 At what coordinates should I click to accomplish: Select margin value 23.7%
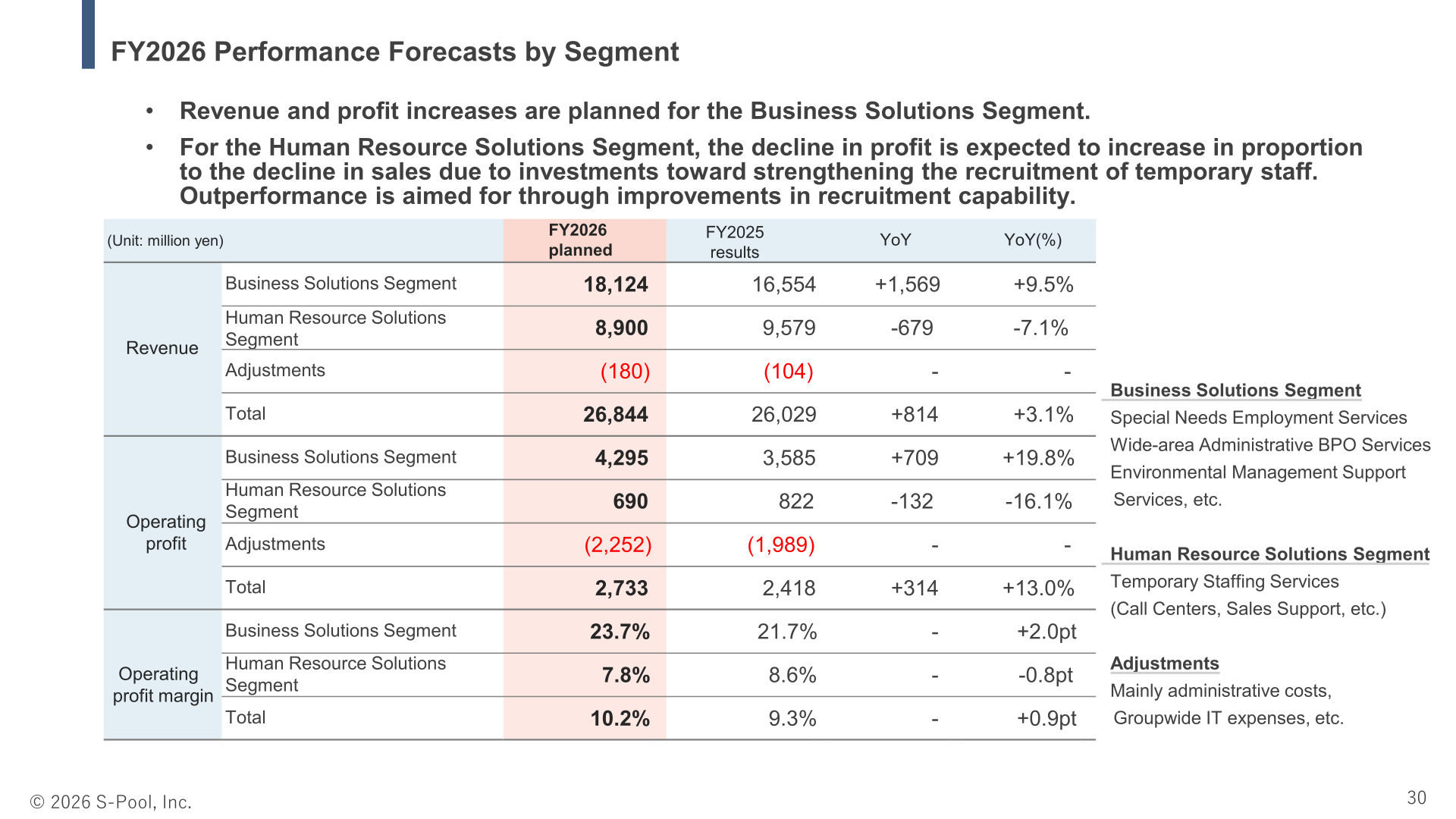tap(620, 632)
